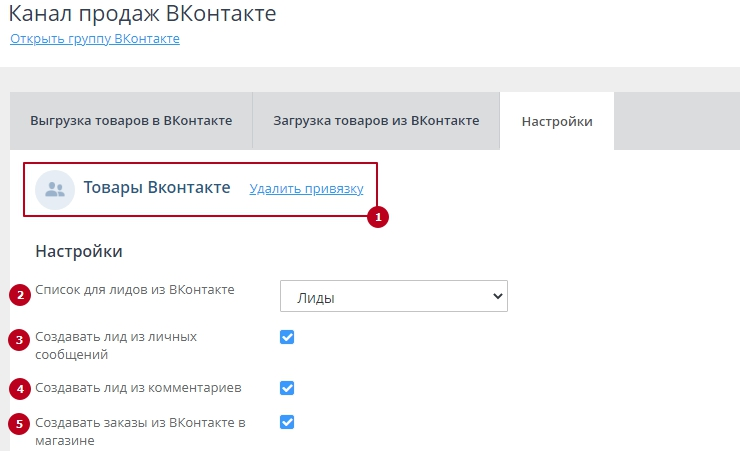Click the VK group avatar icon

[x=55, y=189]
